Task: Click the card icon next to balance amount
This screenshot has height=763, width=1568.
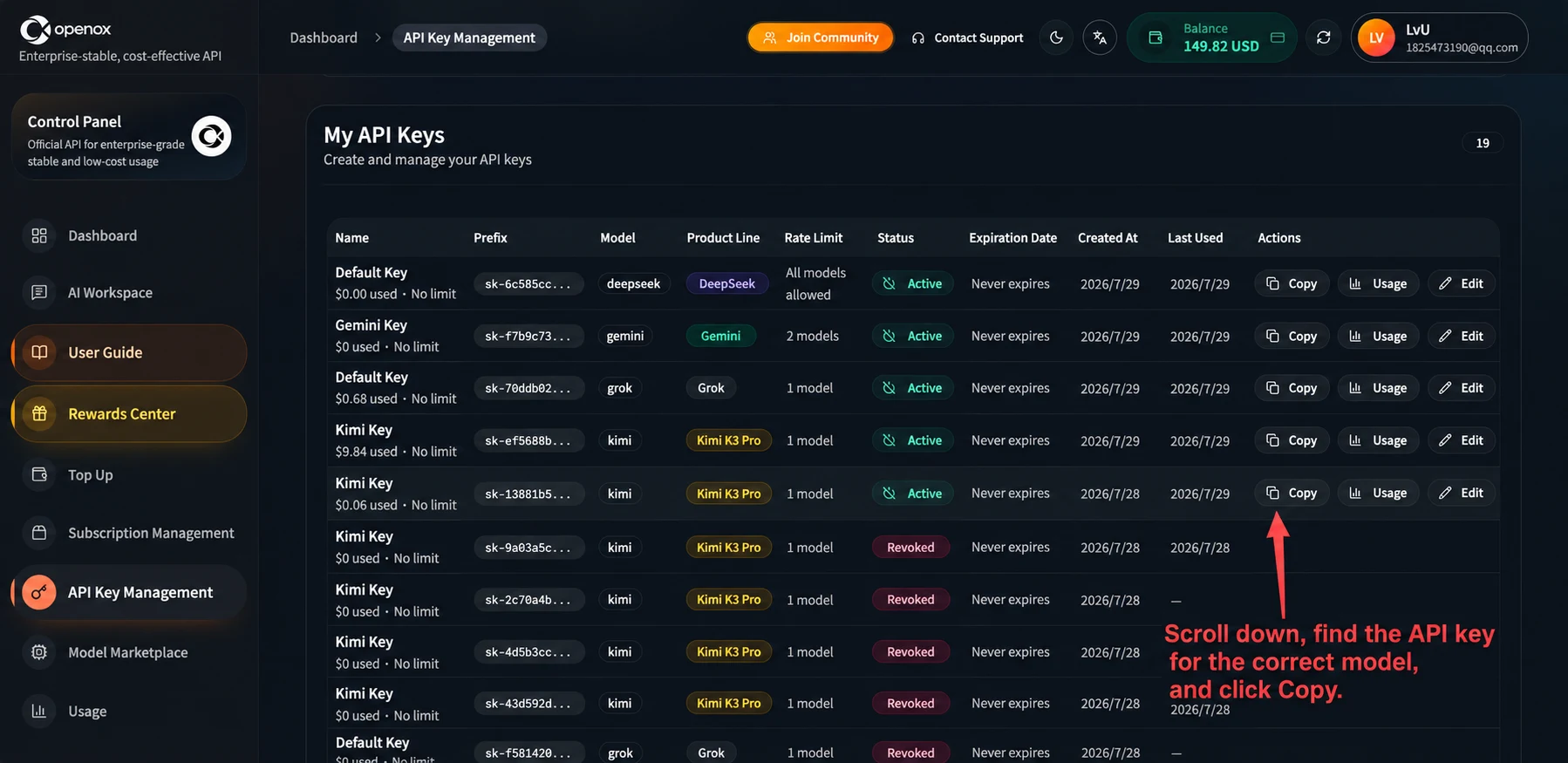Action: pos(1278,37)
